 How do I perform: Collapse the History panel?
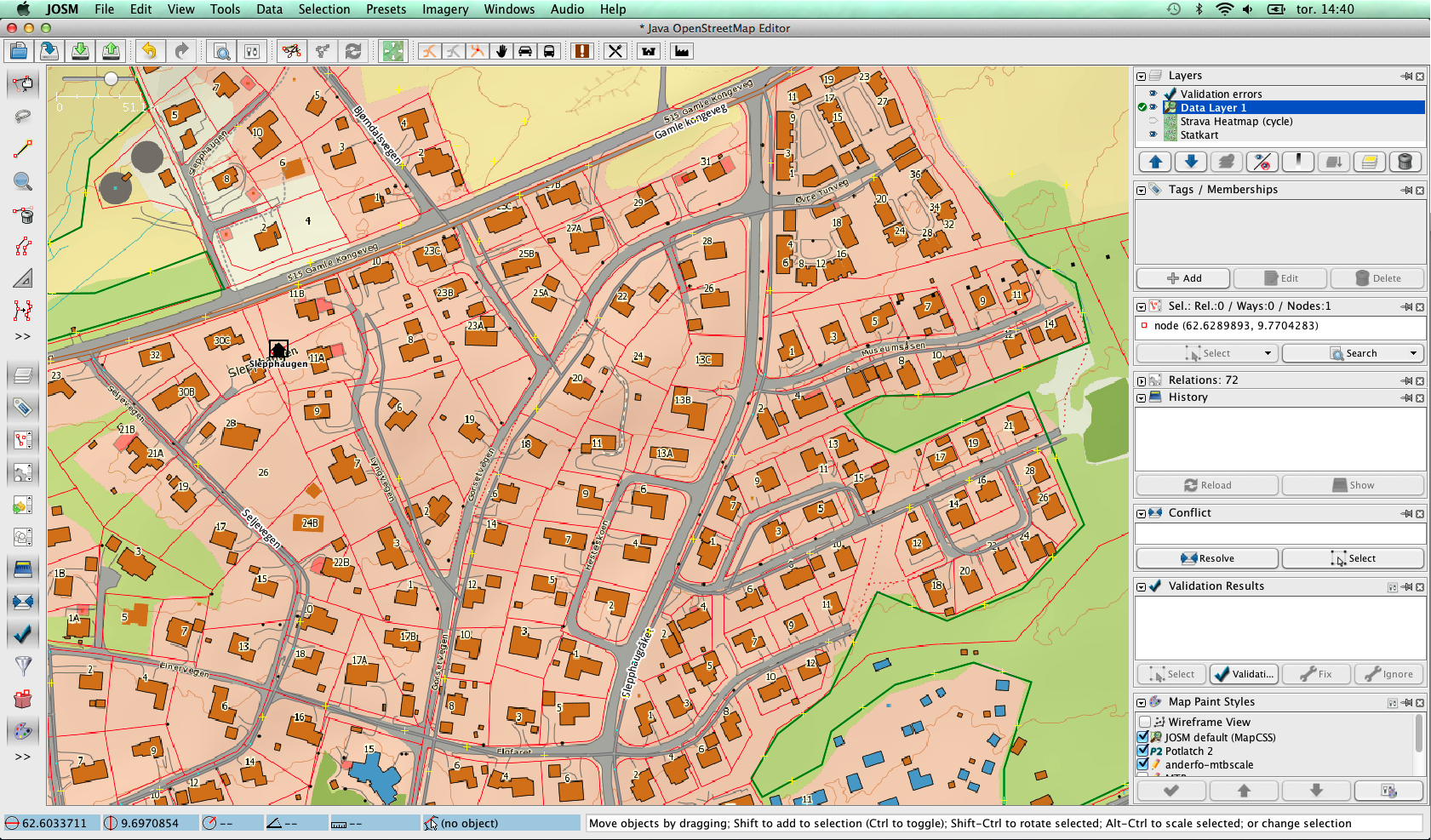click(1142, 397)
